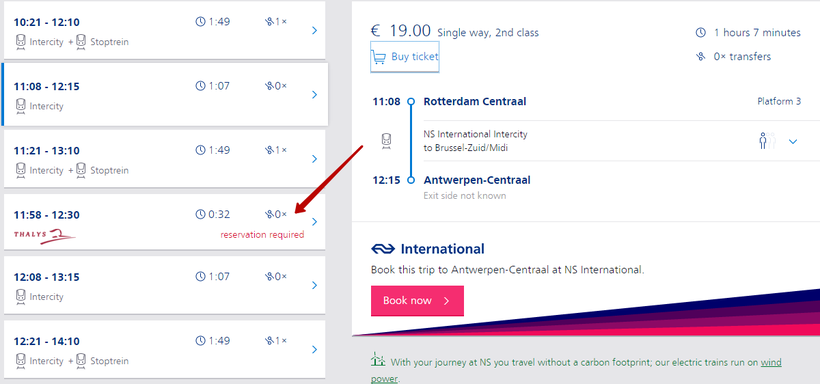Image resolution: width=820 pixels, height=384 pixels.
Task: Select the 11:21 - 13:10 trip option
Action: pos(165,159)
